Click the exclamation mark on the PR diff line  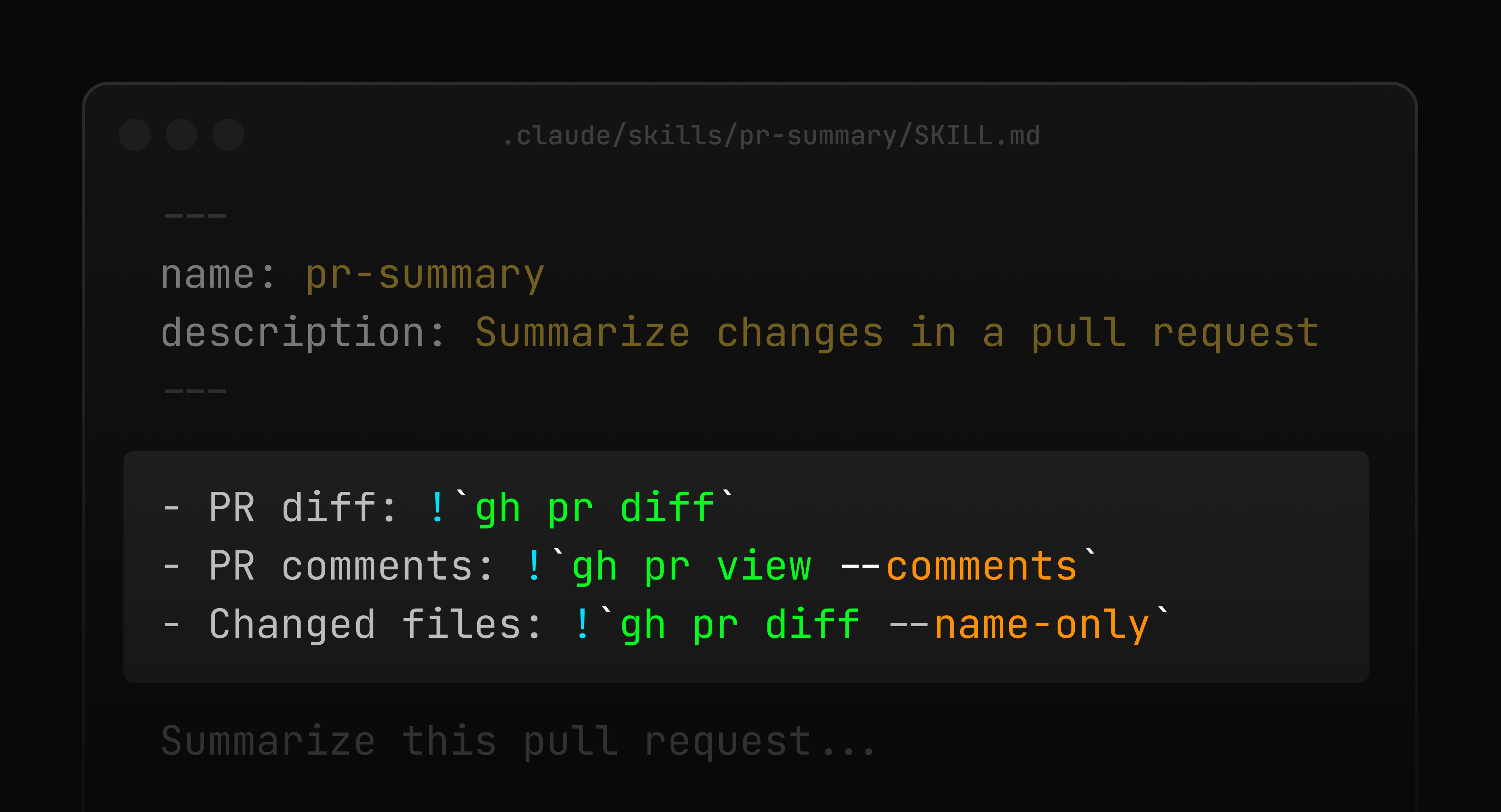pyautogui.click(x=437, y=507)
